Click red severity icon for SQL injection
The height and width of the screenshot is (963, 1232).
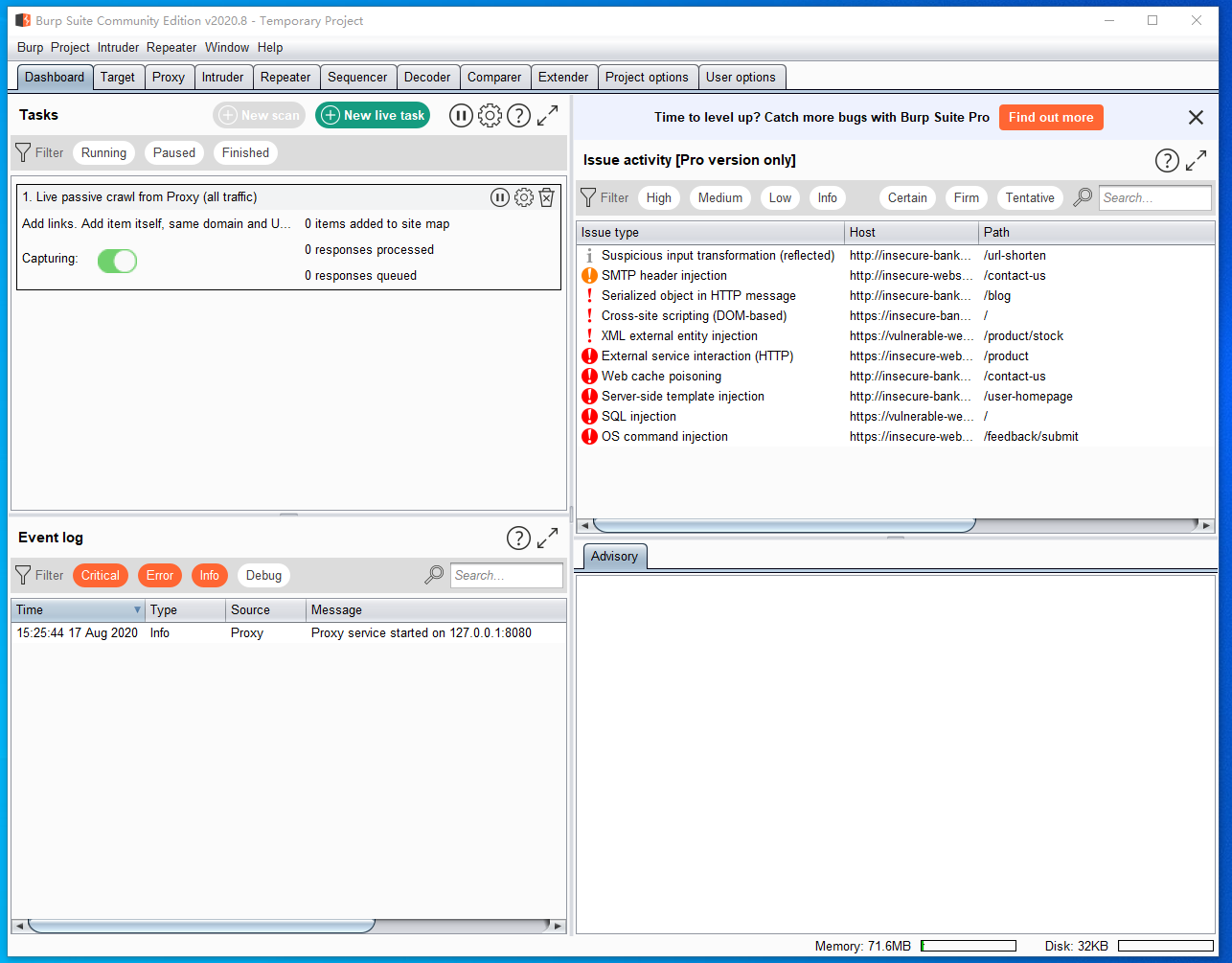click(589, 417)
